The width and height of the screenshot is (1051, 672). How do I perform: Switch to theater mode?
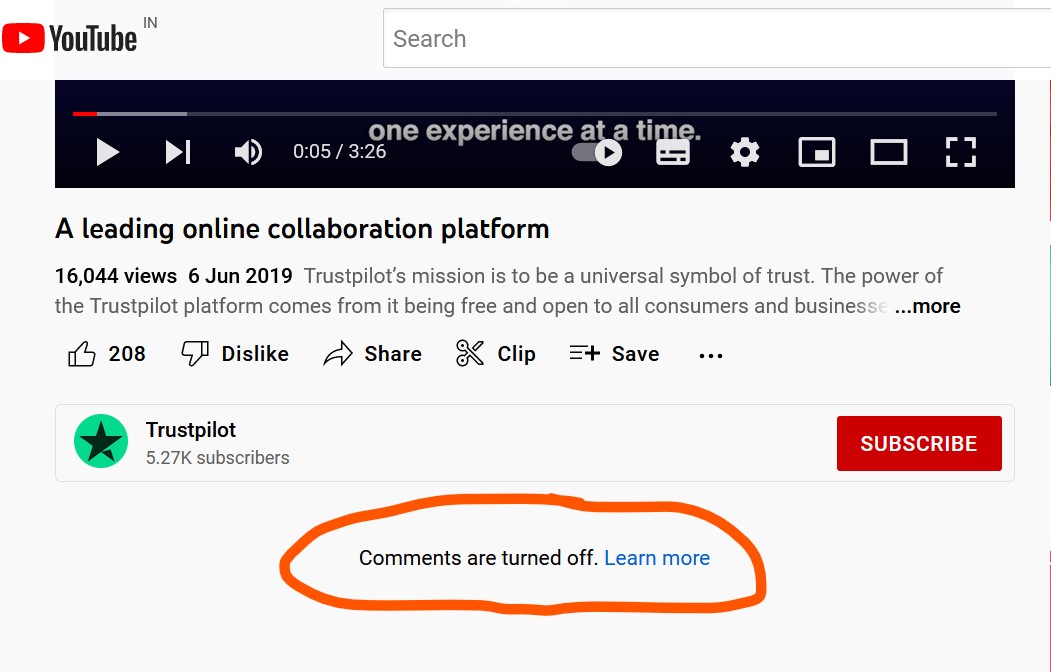point(888,152)
